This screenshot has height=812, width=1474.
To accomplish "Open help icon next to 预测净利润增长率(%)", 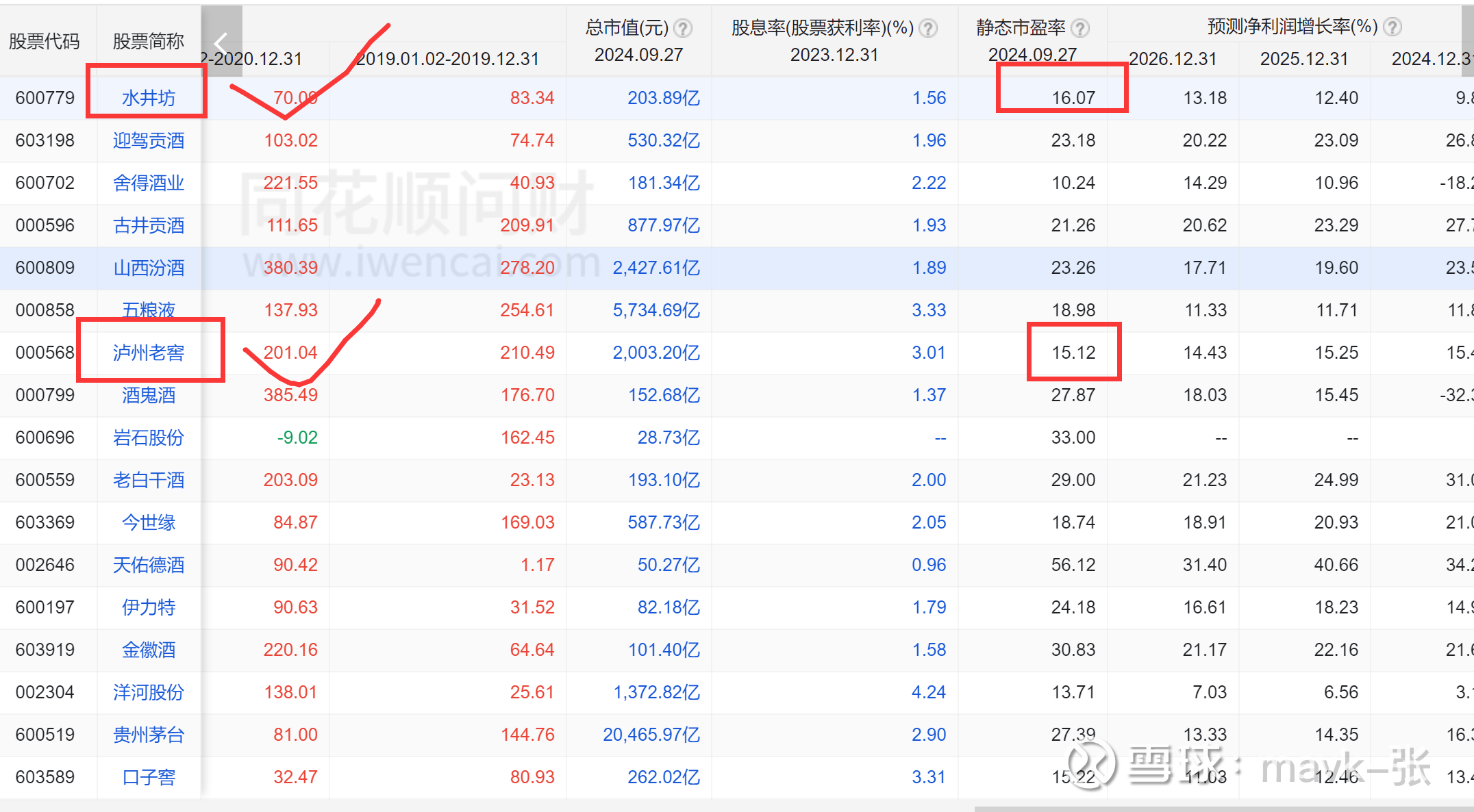I will 1392,27.
